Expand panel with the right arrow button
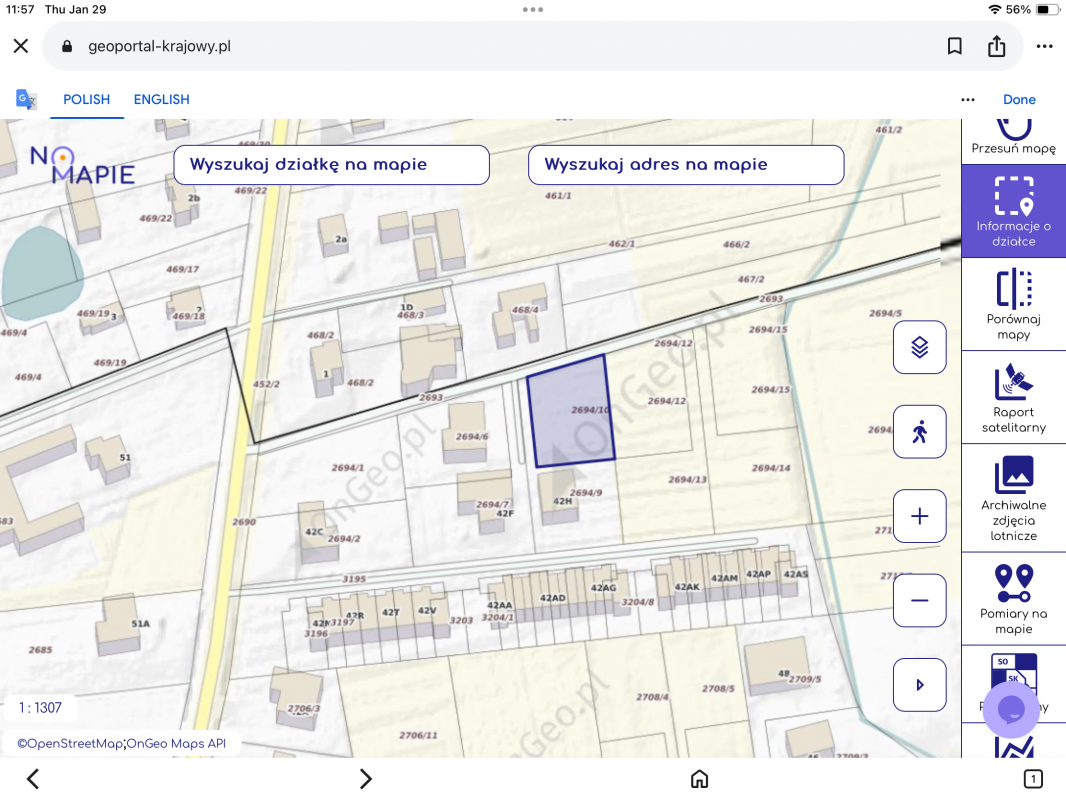This screenshot has height=800, width=1066. (x=919, y=685)
